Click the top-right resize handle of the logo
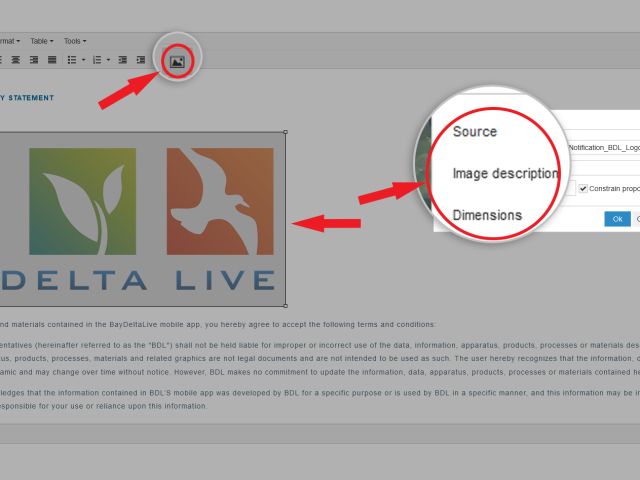Screen dimensions: 640x480 point(285,132)
